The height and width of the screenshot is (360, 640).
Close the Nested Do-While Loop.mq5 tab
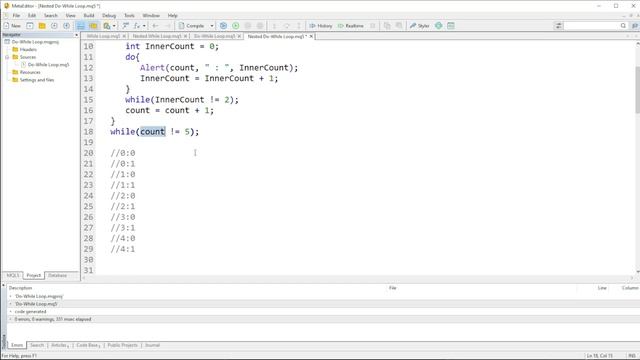pos(311,36)
